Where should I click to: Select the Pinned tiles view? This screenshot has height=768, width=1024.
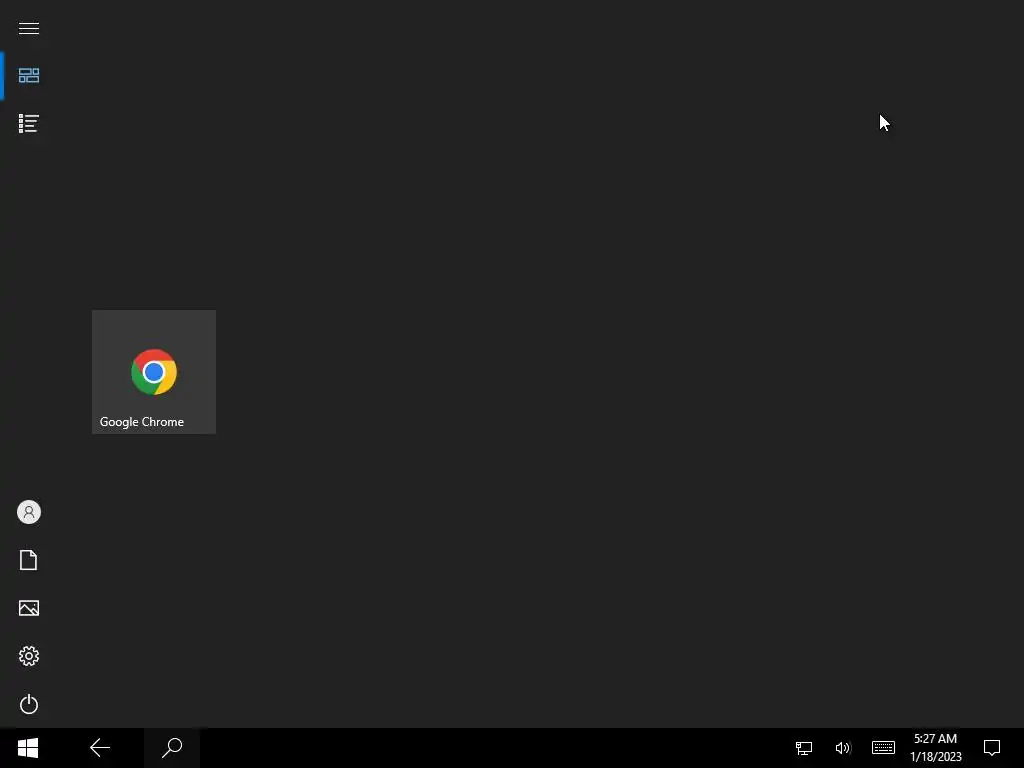click(x=29, y=76)
